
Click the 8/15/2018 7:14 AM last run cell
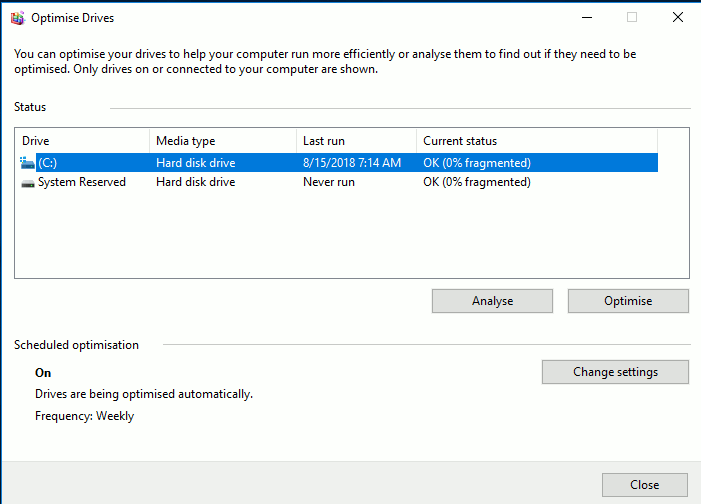[x=352, y=163]
